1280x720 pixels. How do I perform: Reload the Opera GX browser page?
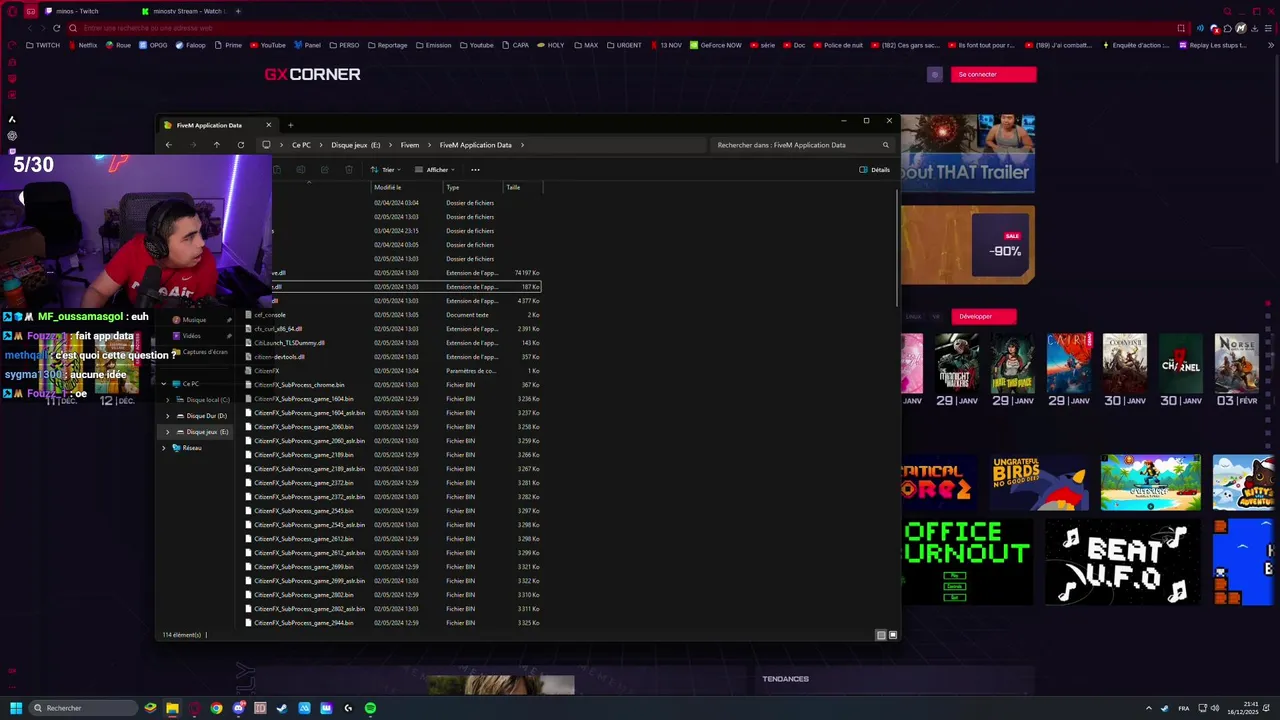[x=56, y=28]
